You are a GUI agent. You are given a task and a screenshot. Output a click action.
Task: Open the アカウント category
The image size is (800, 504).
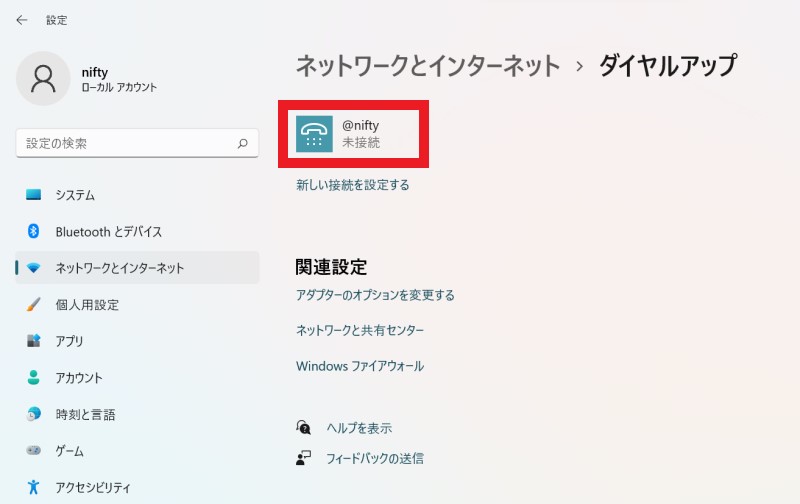point(137,377)
